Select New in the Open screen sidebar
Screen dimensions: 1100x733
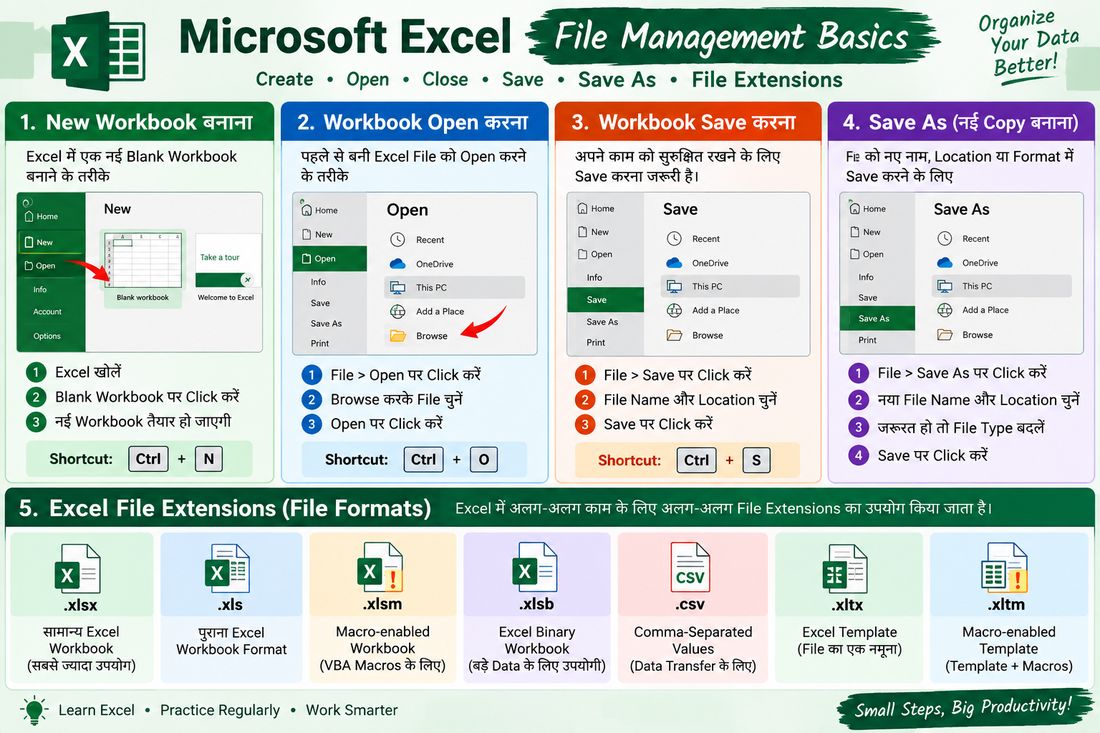click(x=318, y=234)
